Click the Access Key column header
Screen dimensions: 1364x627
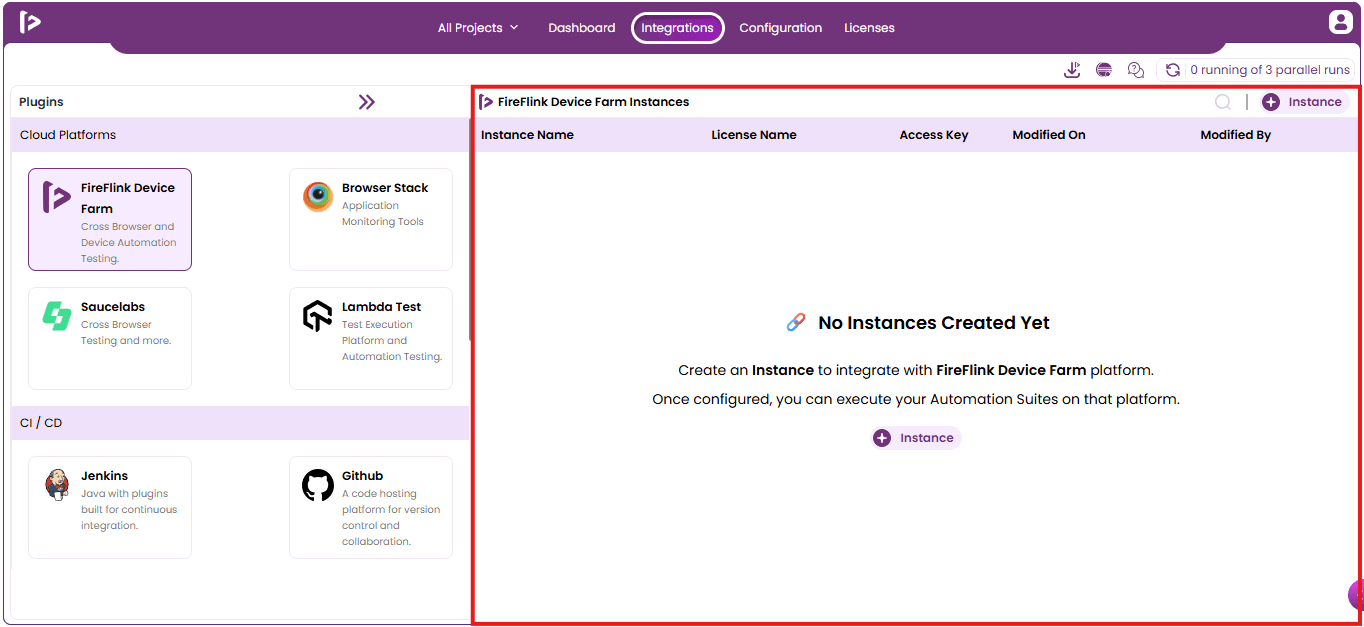934,135
